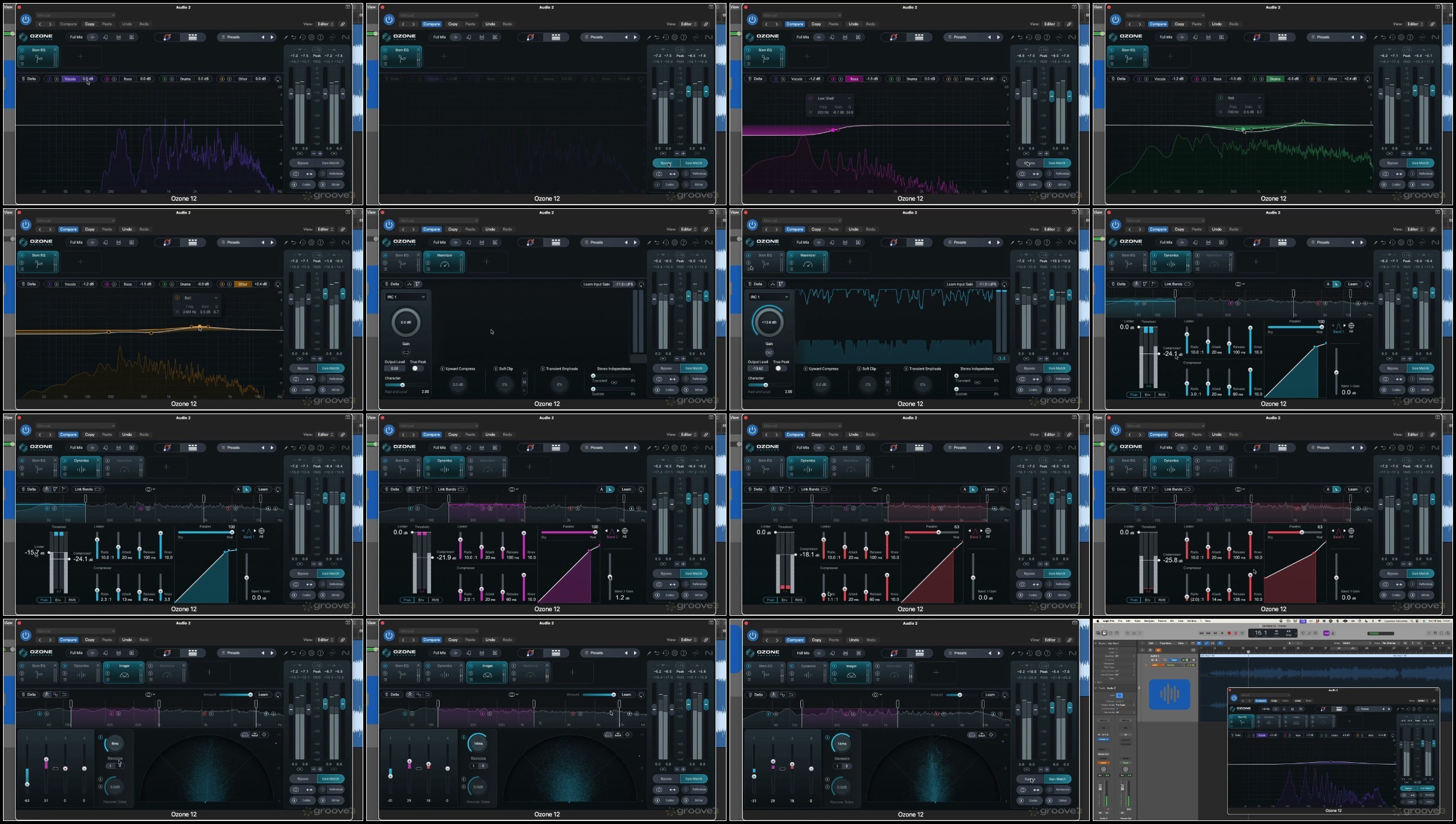Click next preset arrow in the Bell 2484 Hz frame
The height and width of the screenshot is (824, 1456).
(x=272, y=242)
